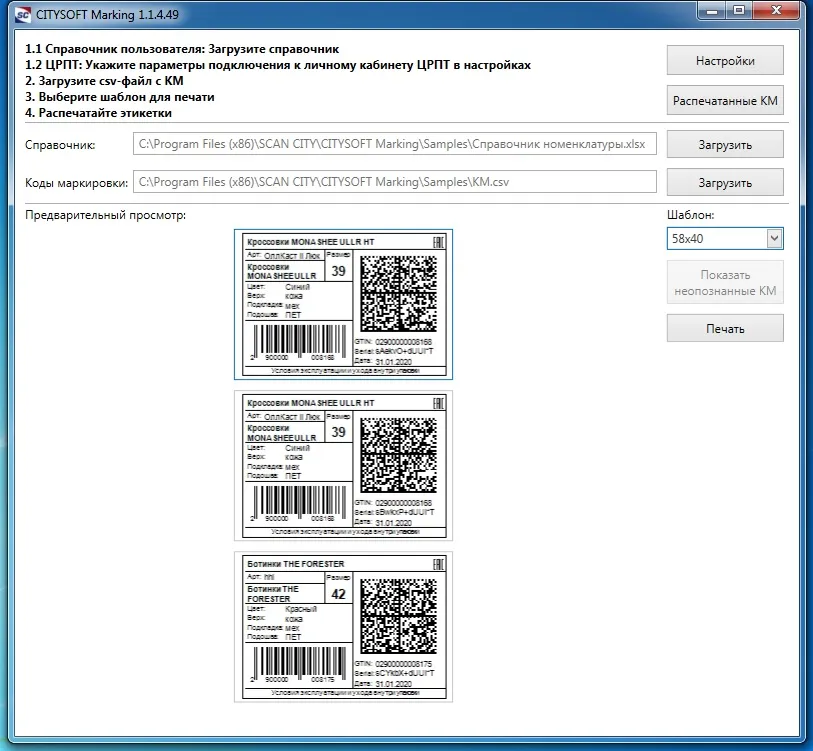The image size is (813, 751).
Task: Load the Справочник file with Загрузить
Action: point(725,145)
